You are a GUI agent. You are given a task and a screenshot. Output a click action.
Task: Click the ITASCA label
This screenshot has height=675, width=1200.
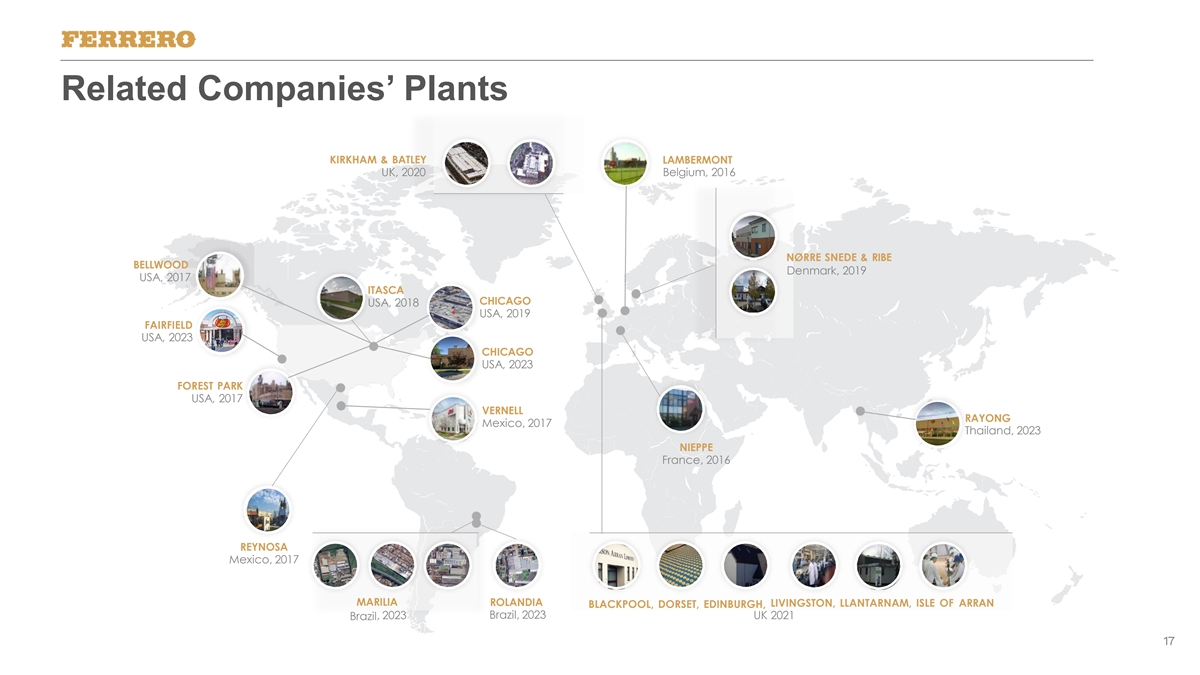(386, 290)
